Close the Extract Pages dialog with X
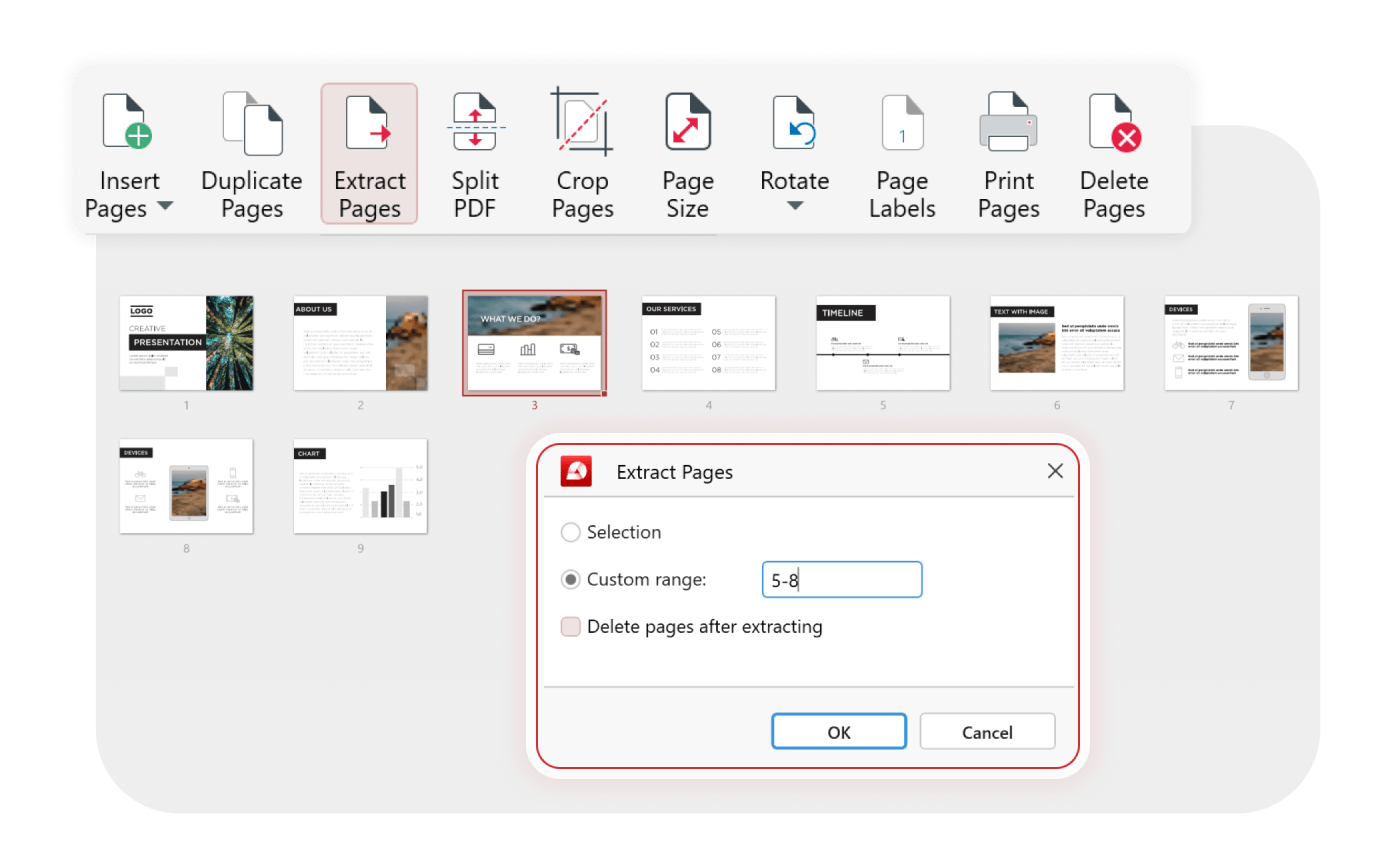 (x=1055, y=471)
